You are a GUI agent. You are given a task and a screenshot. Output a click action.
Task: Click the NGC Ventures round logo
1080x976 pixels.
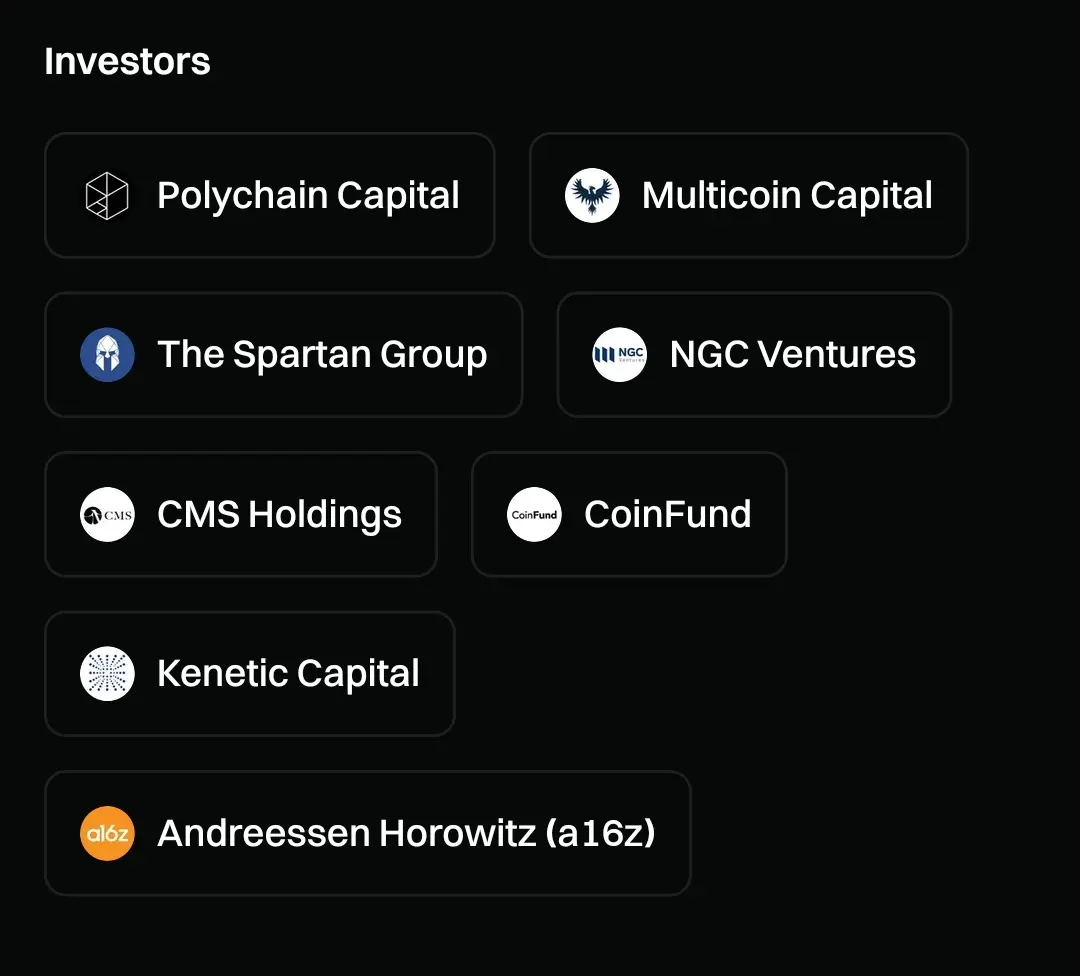(x=619, y=355)
